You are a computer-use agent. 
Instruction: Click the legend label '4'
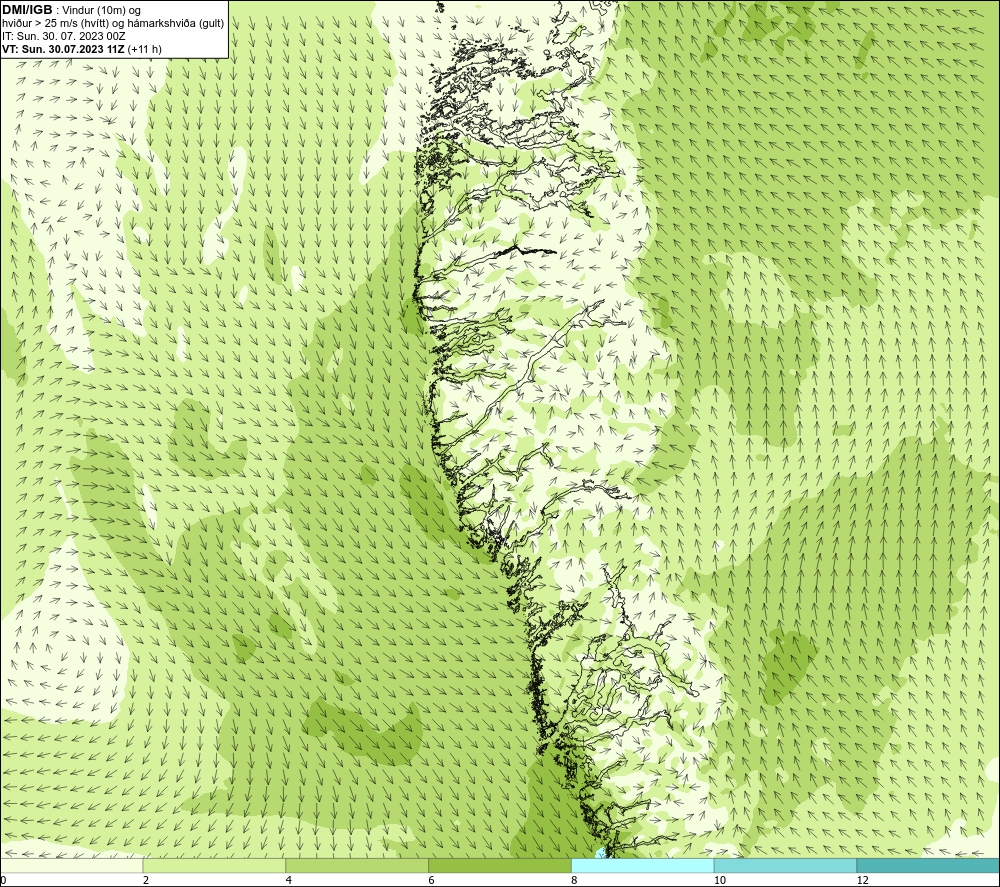[x=289, y=880]
